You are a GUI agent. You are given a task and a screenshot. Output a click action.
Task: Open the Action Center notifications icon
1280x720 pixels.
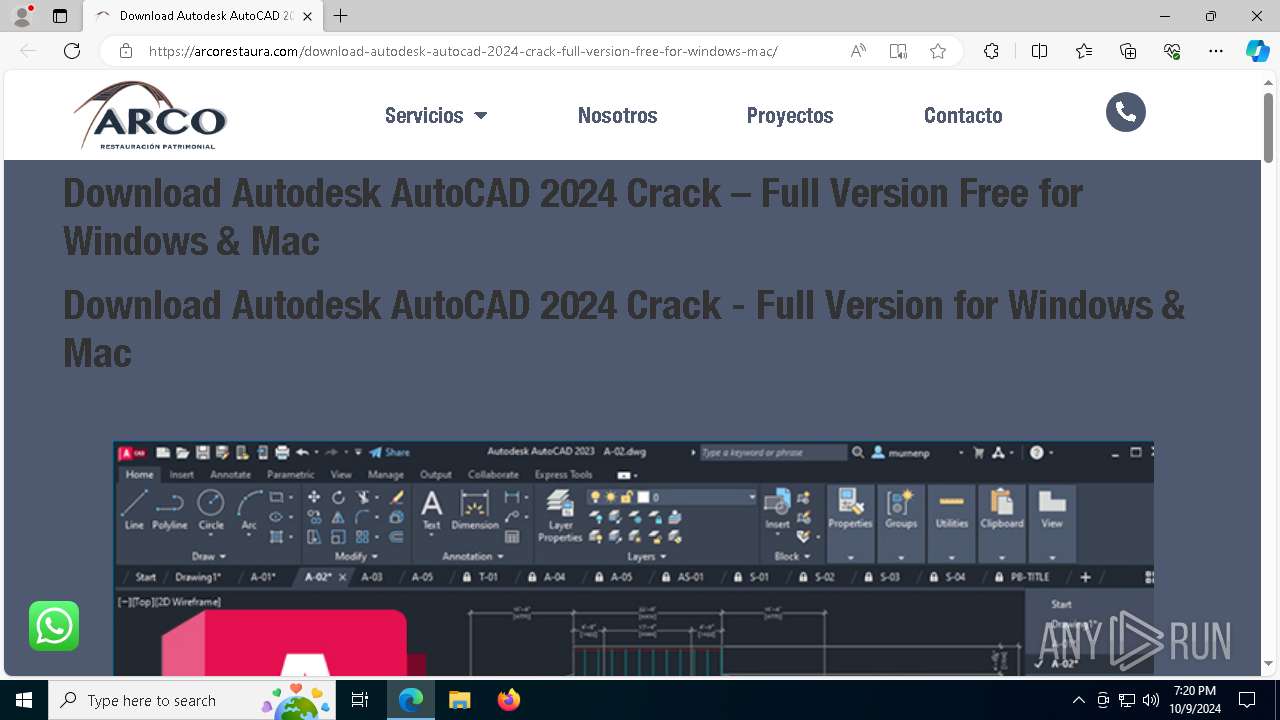point(1247,700)
